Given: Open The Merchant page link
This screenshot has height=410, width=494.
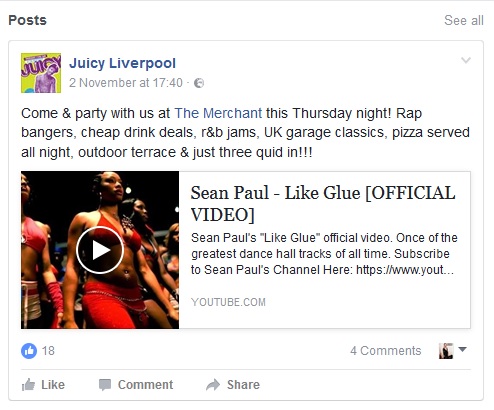Looking at the screenshot, I should click(x=218, y=113).
